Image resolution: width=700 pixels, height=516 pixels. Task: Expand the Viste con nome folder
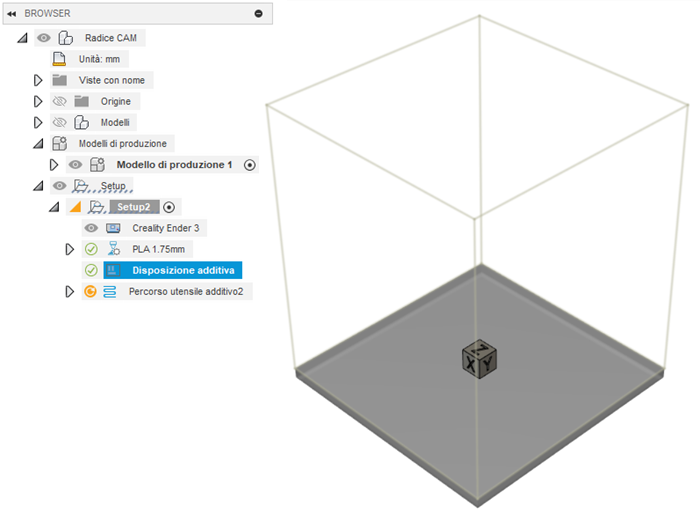[x=38, y=80]
